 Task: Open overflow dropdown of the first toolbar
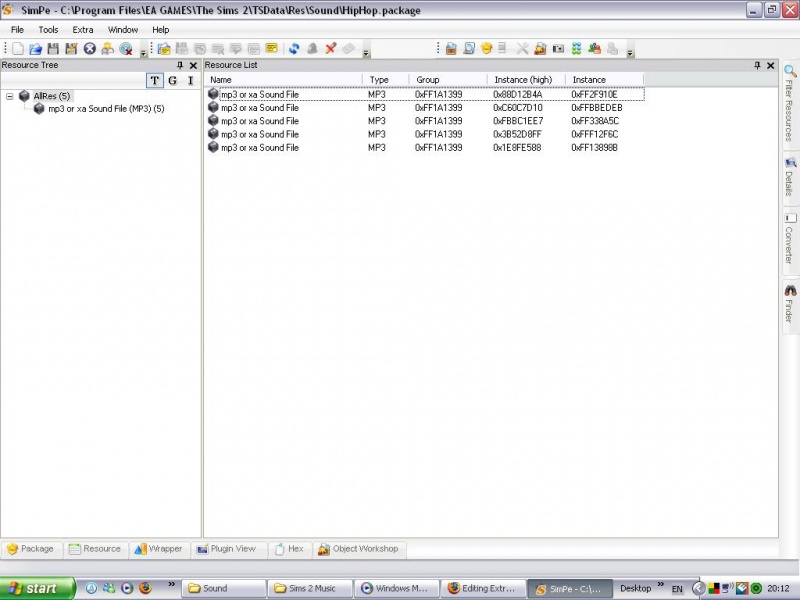click(x=143, y=53)
